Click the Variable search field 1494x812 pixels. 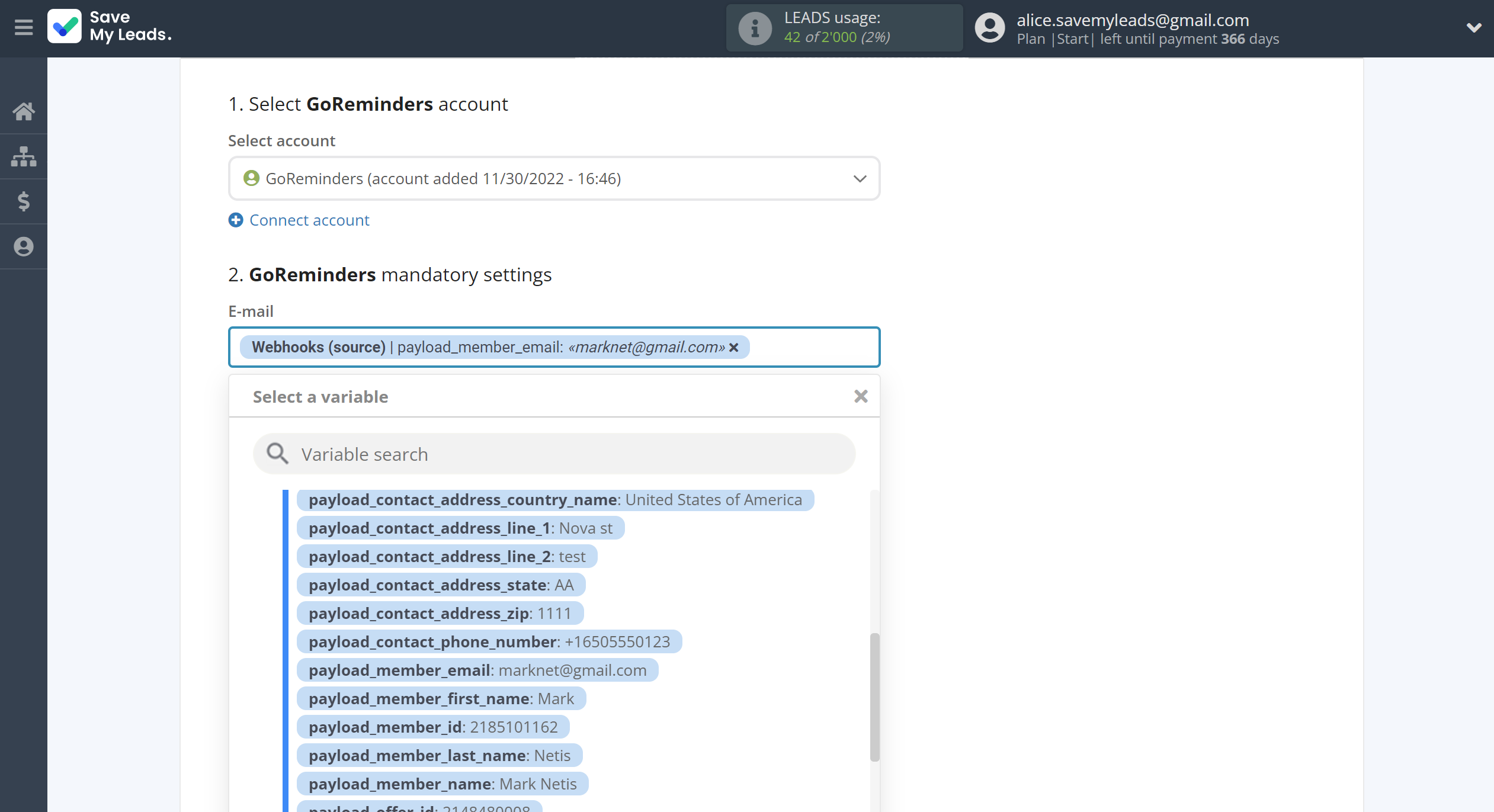click(554, 454)
